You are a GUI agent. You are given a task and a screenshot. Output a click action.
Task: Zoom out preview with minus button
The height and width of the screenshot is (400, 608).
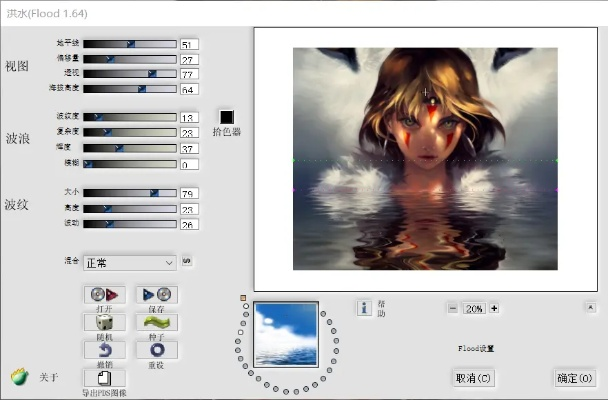point(453,309)
